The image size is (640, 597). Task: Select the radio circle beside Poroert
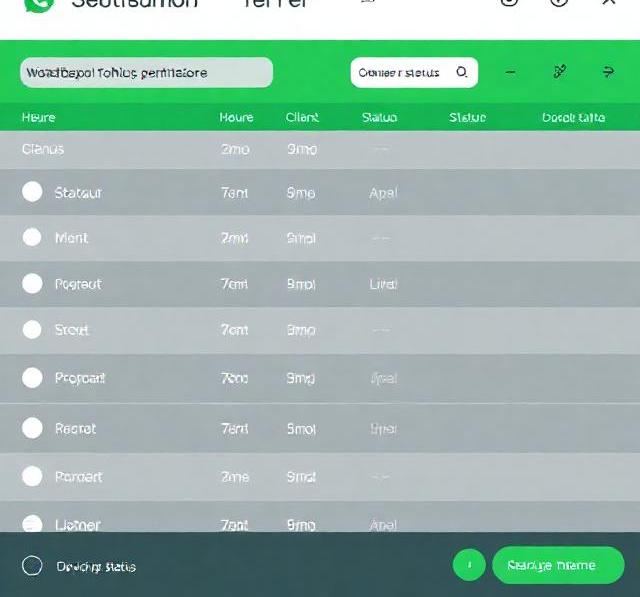[32, 476]
